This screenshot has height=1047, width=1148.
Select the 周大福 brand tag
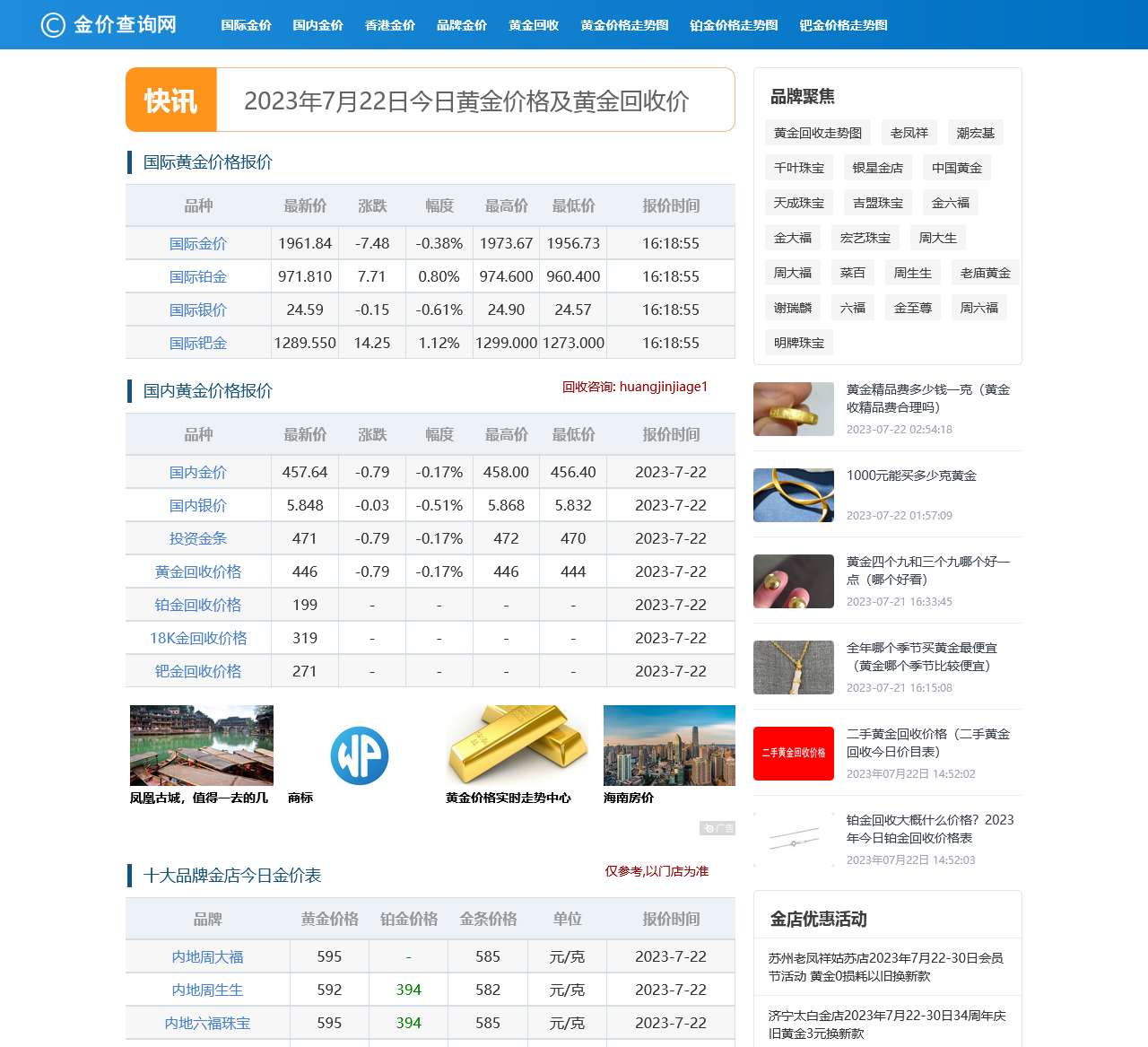coord(793,273)
